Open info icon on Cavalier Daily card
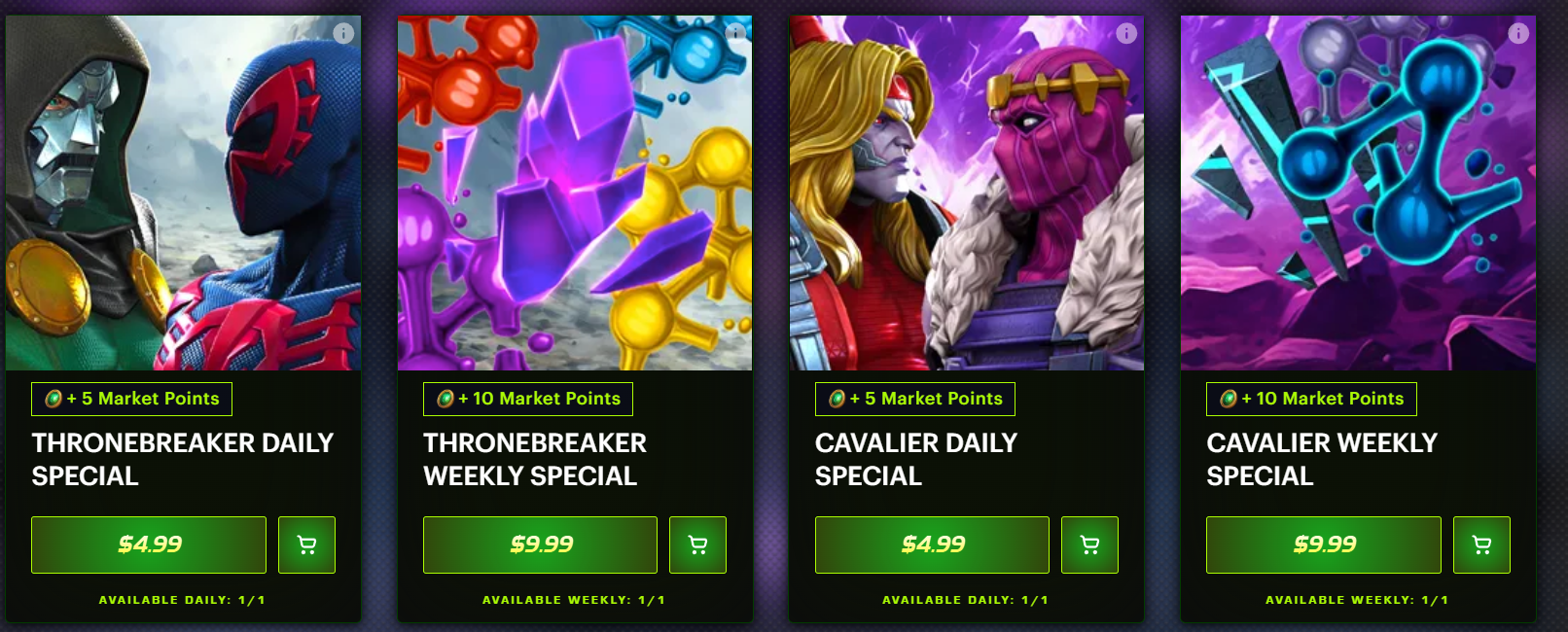The image size is (1568, 632). click(x=1126, y=33)
